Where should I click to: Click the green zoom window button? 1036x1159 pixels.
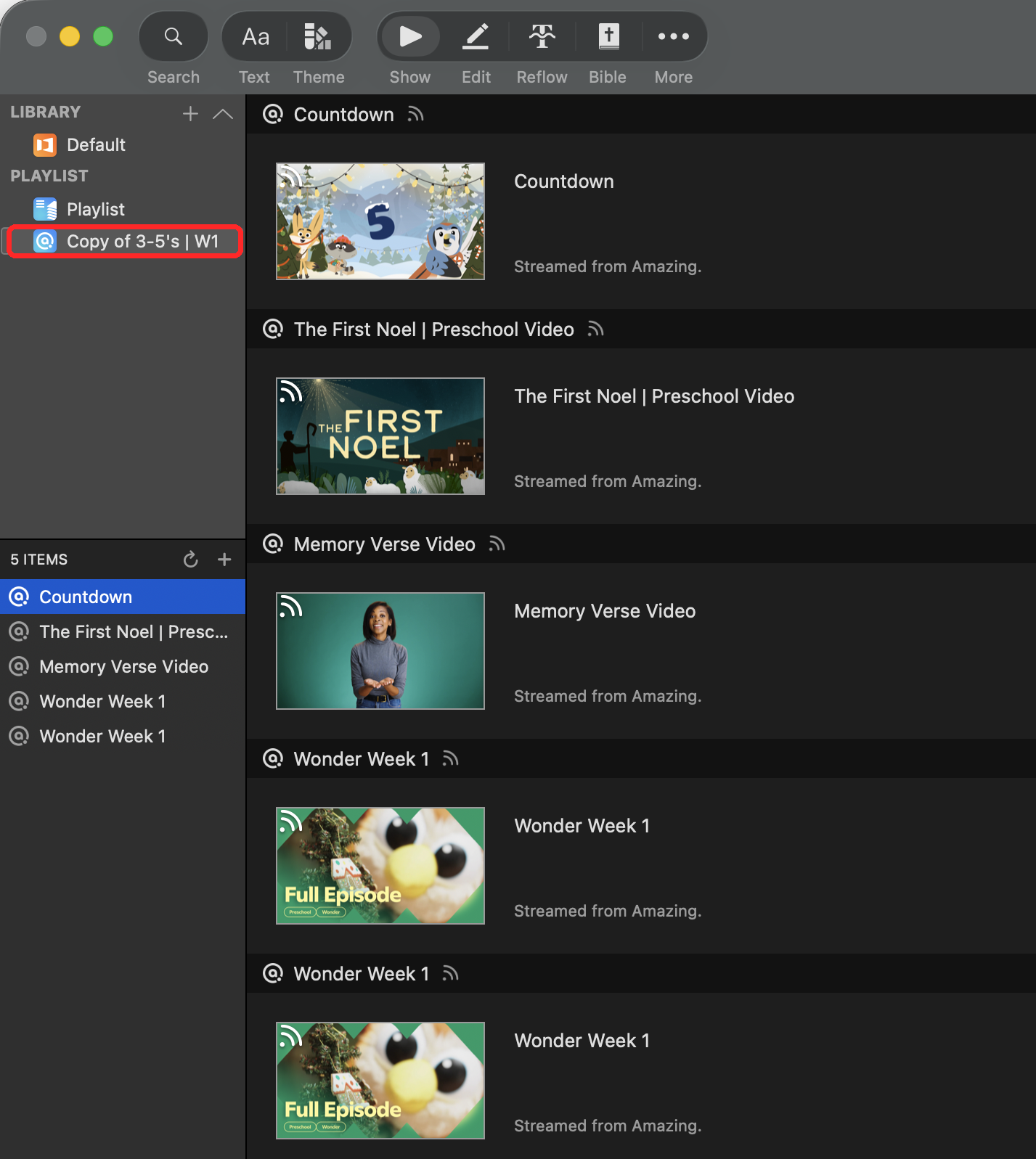point(103,36)
